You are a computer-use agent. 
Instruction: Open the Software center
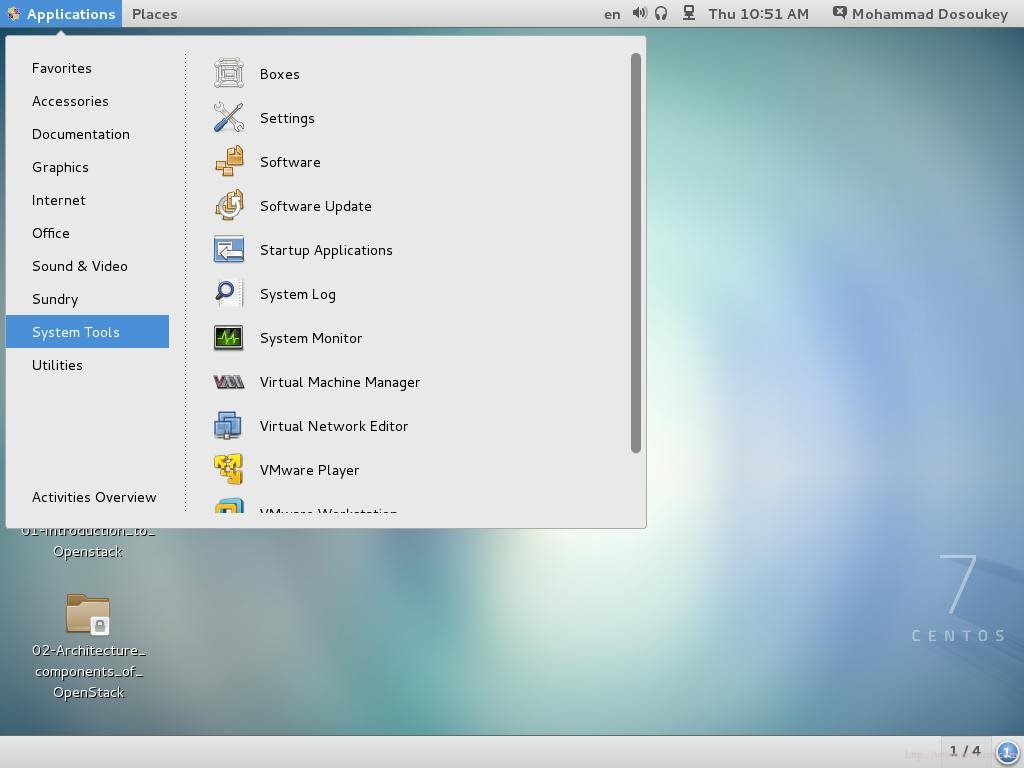(289, 162)
